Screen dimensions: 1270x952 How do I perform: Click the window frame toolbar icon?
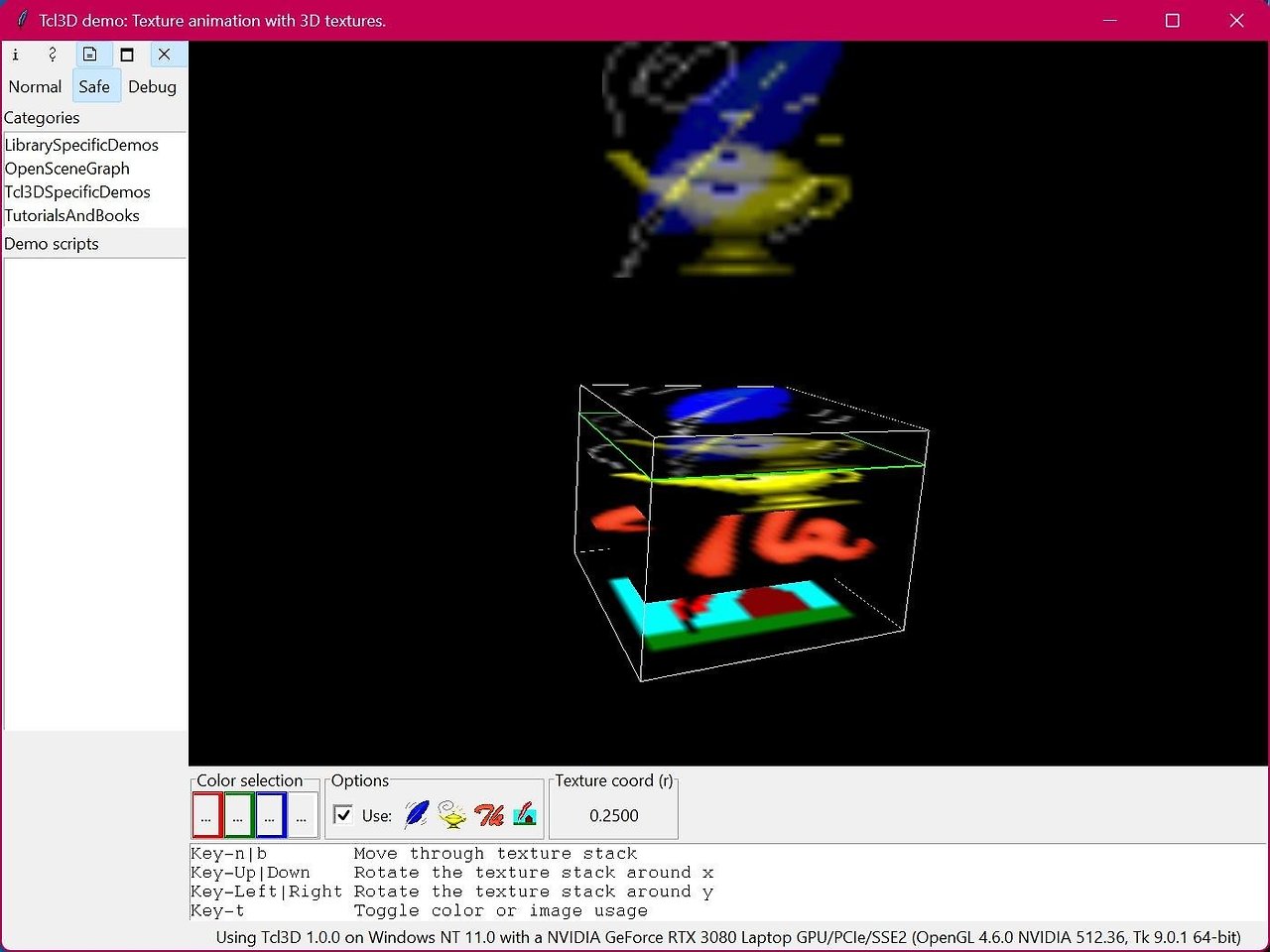127,55
